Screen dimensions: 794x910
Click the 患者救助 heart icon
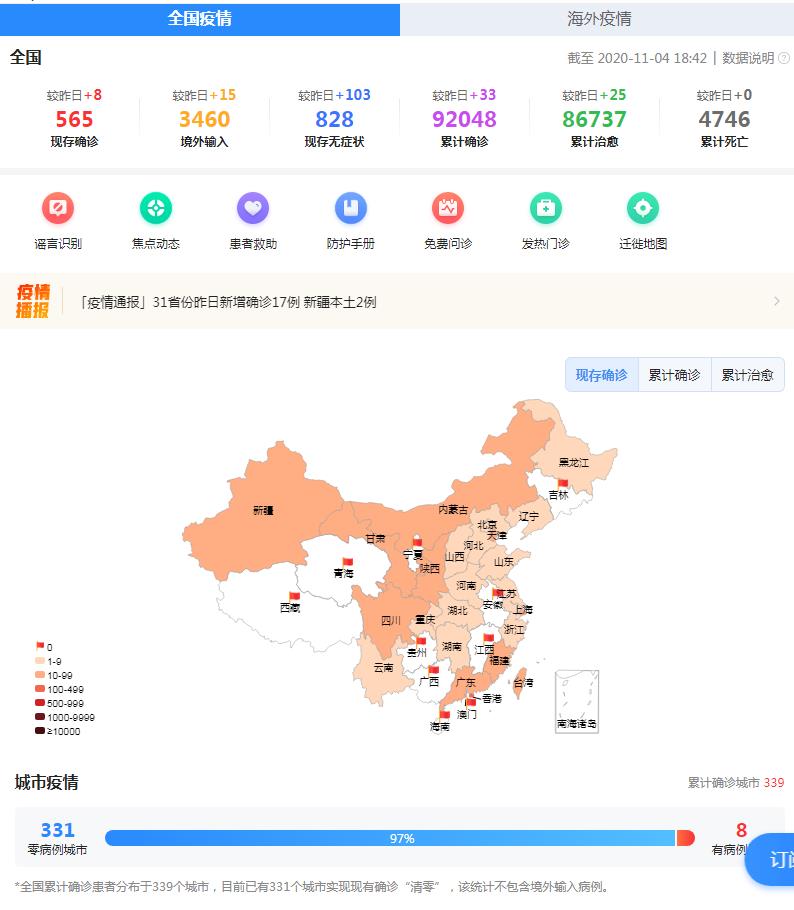253,209
